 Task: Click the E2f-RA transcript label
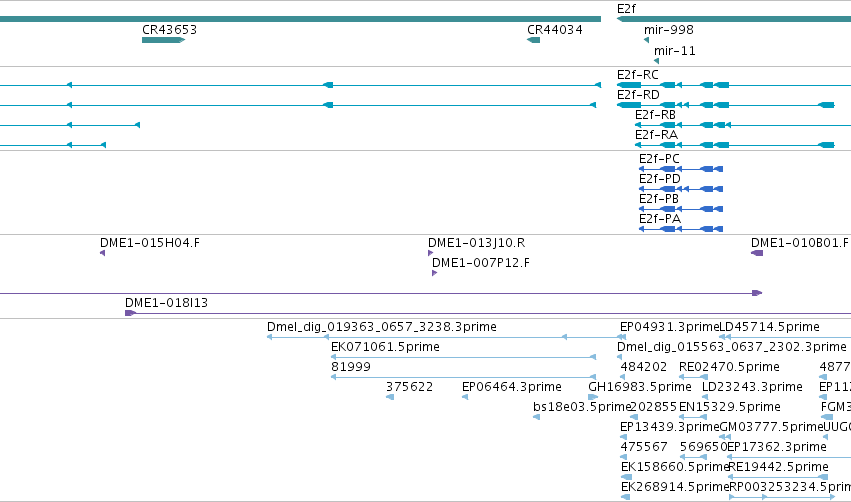tap(656, 135)
